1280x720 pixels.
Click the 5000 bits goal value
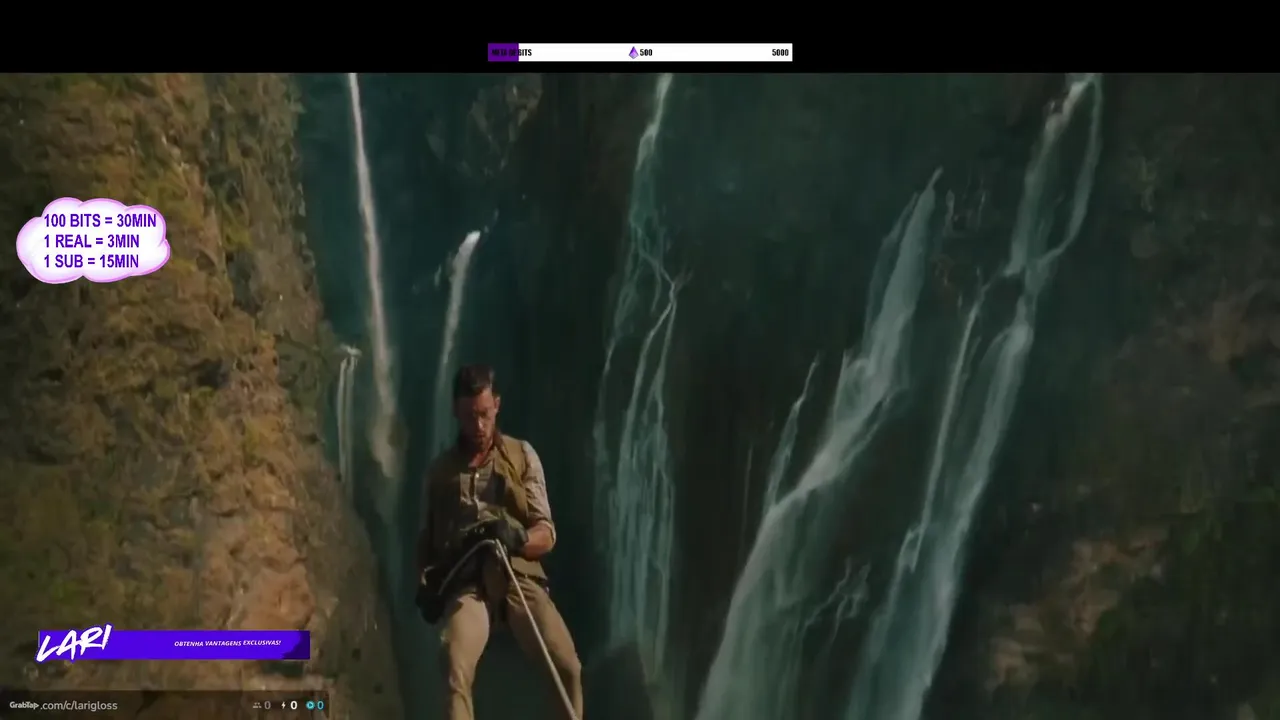[x=780, y=52]
